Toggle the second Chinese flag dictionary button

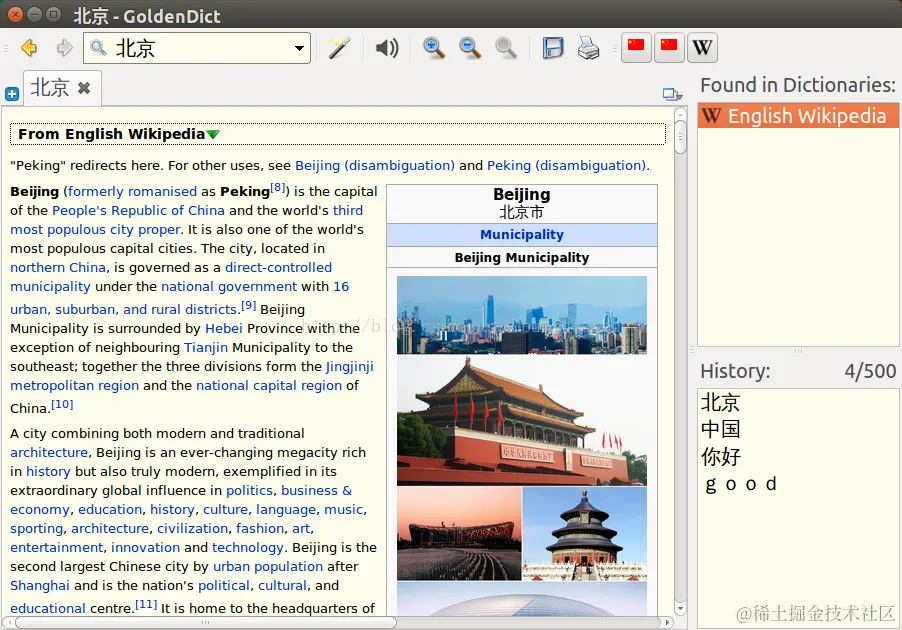click(x=669, y=47)
